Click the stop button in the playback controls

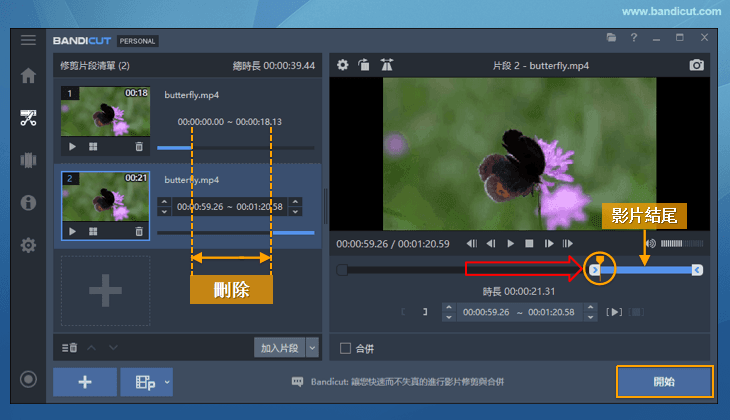(x=530, y=243)
